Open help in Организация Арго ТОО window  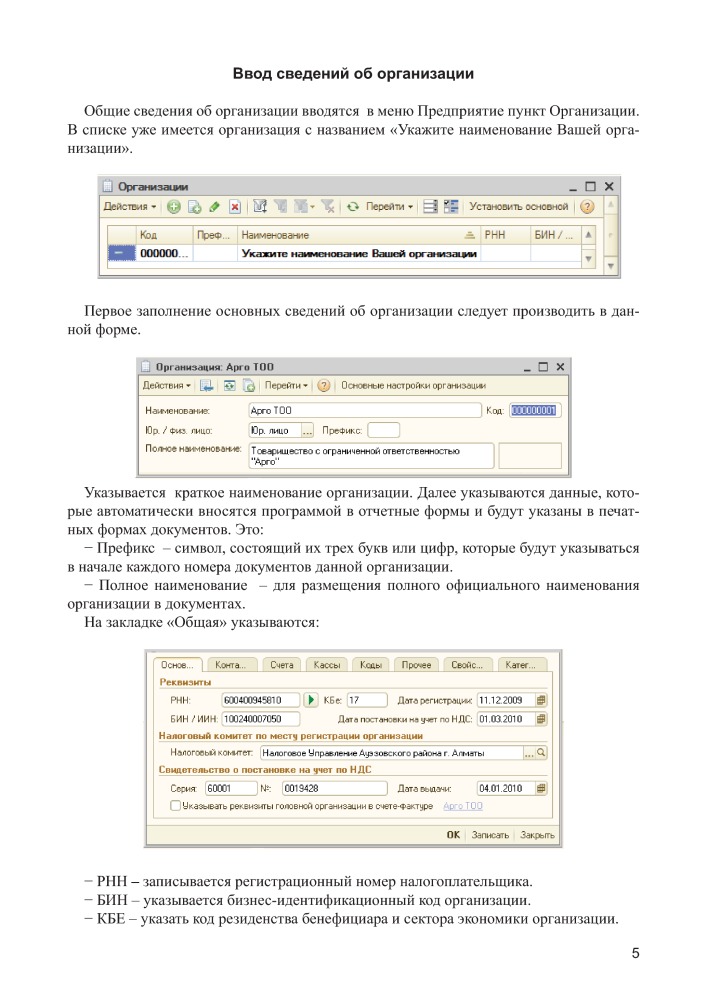(x=324, y=386)
